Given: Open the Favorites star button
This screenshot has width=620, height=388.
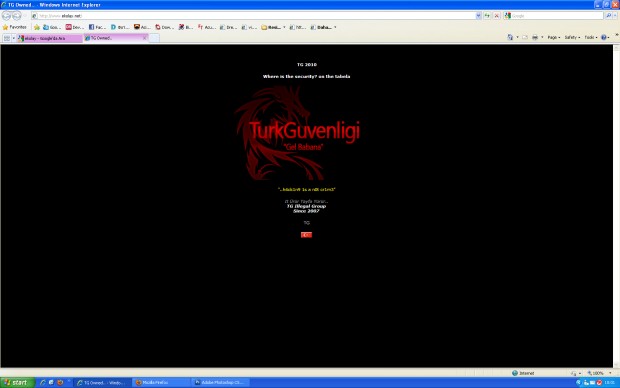Looking at the screenshot, I should tap(15, 27).
